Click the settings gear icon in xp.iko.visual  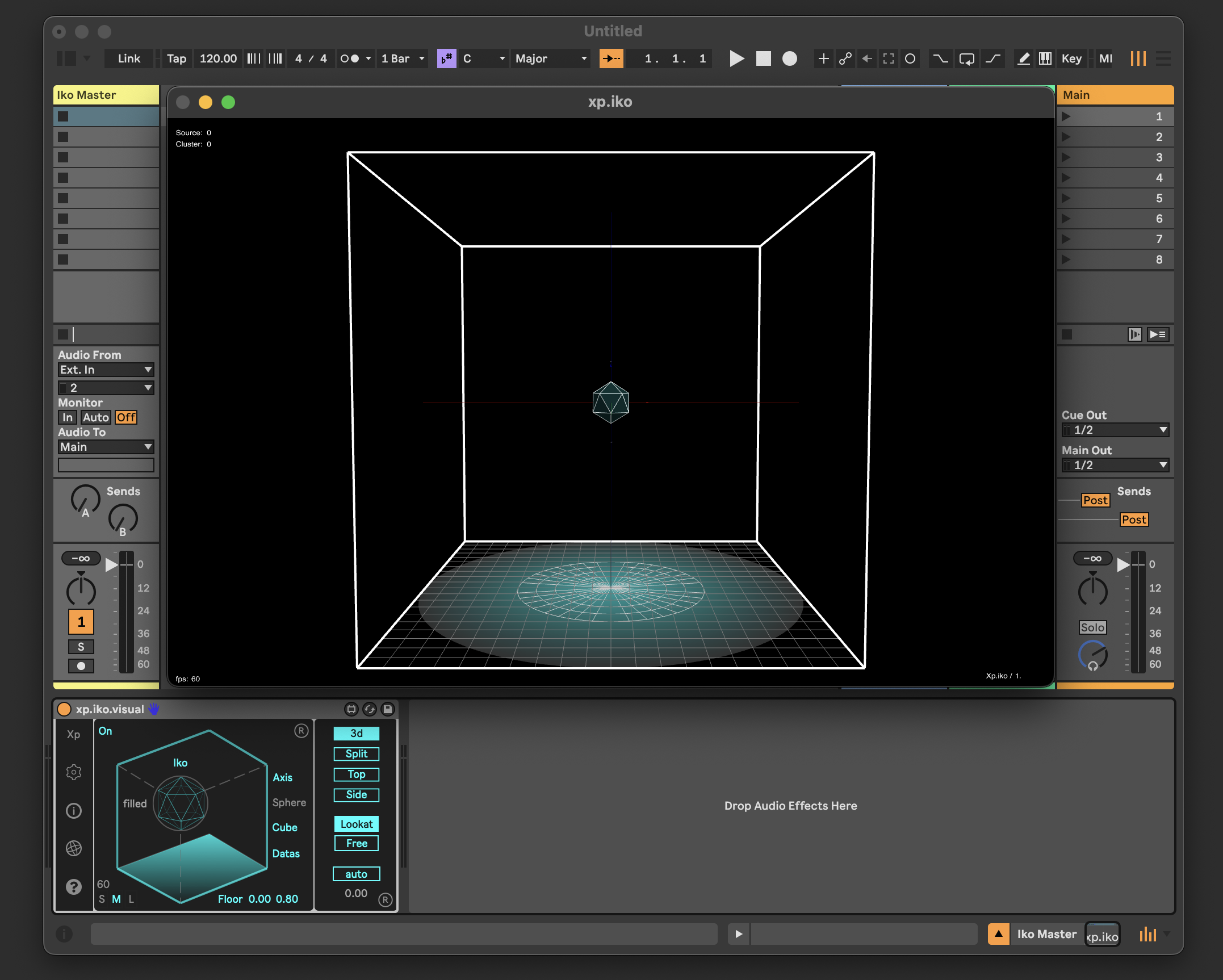72,772
